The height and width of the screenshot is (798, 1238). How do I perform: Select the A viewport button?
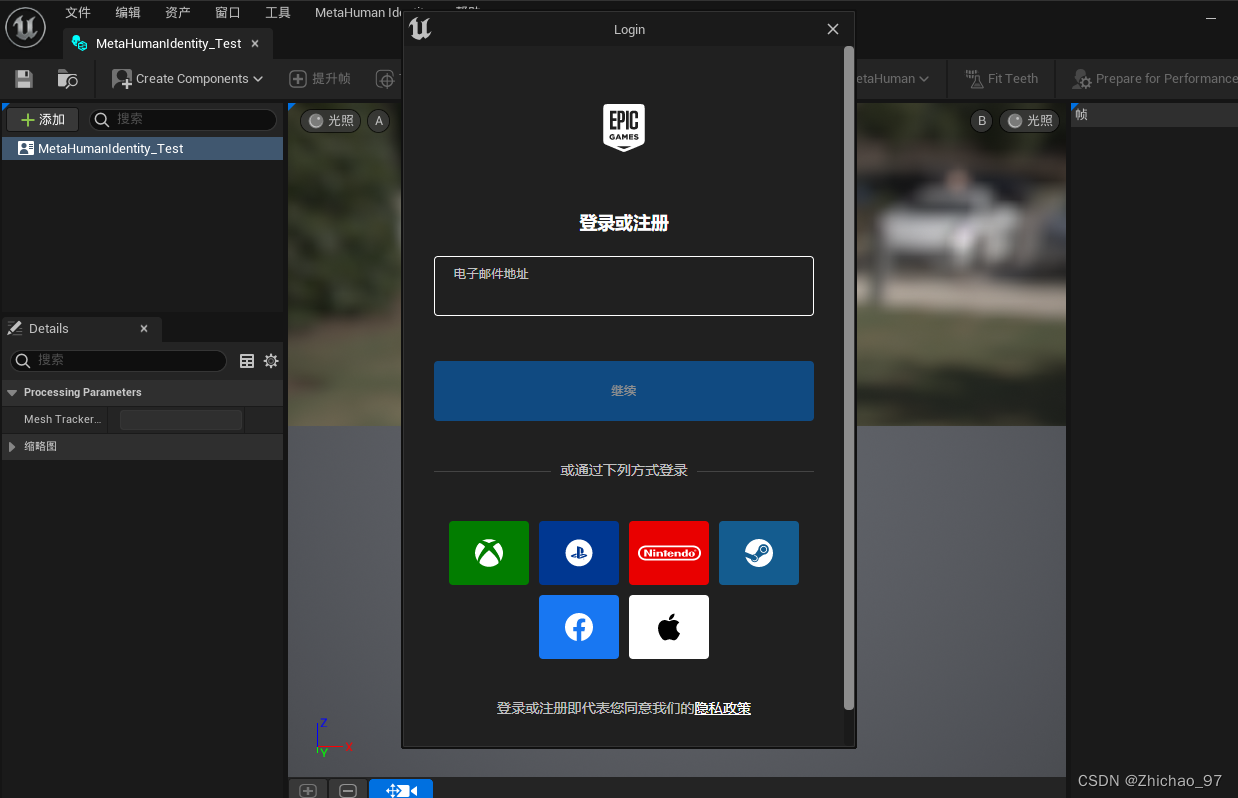pyautogui.click(x=378, y=121)
